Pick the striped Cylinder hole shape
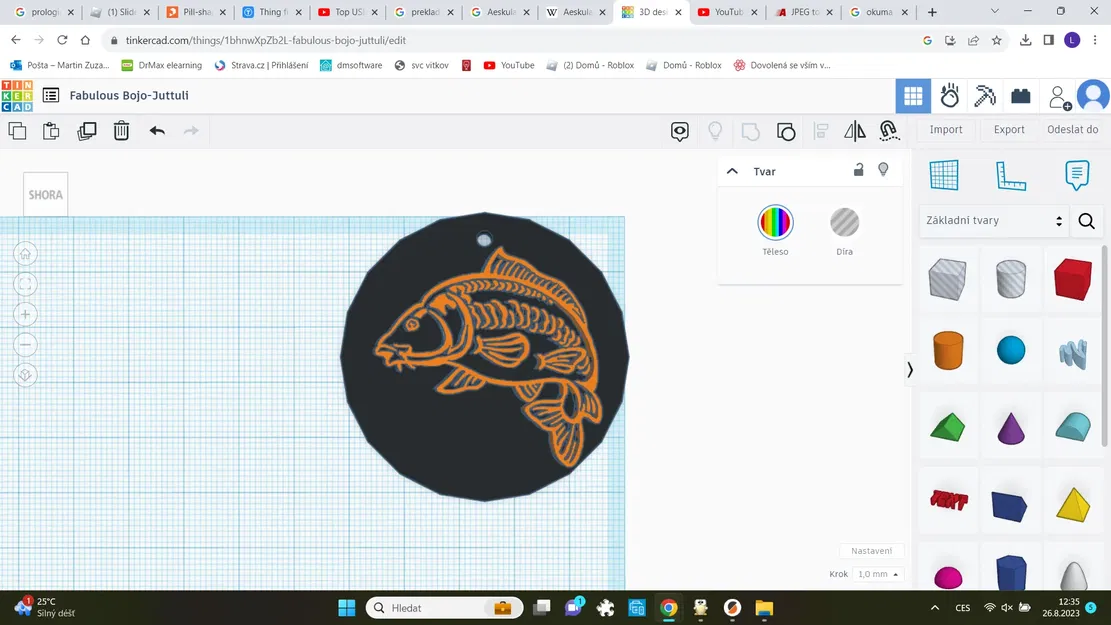The image size is (1111, 625). [x=1010, y=279]
